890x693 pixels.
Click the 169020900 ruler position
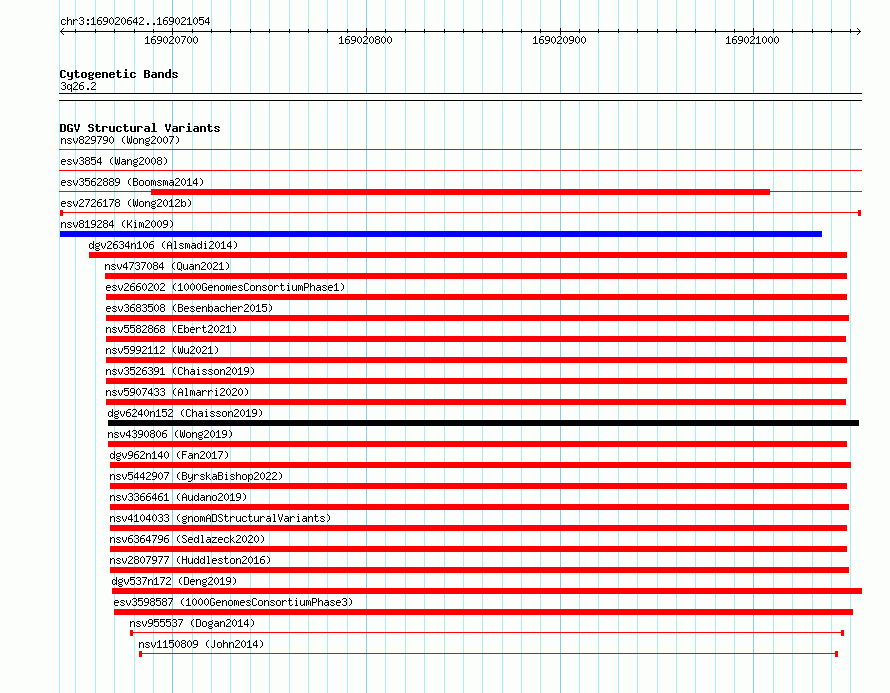[559, 40]
